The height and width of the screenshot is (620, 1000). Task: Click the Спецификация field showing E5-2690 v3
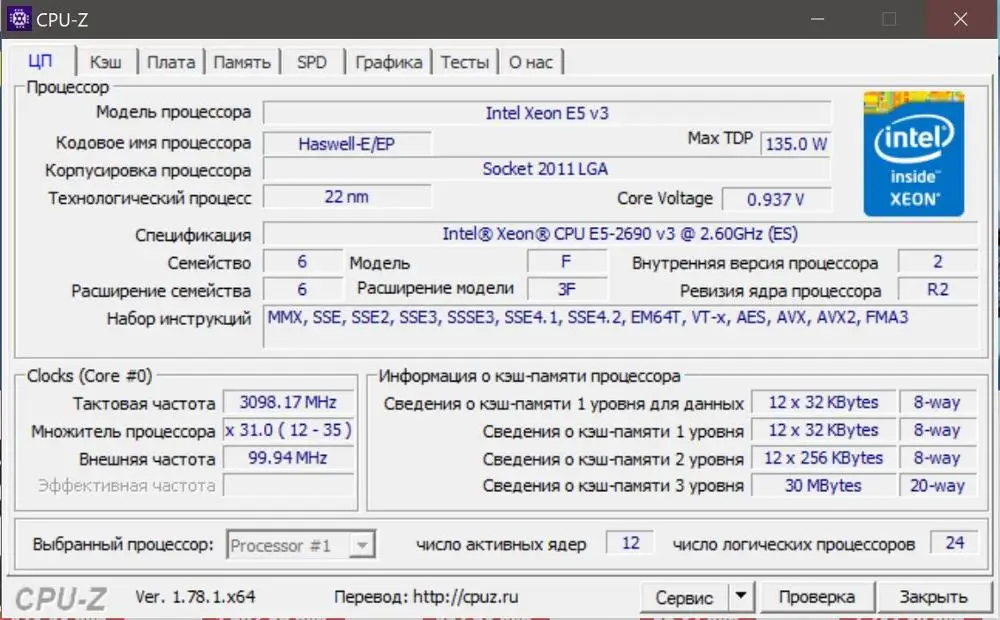coord(619,234)
